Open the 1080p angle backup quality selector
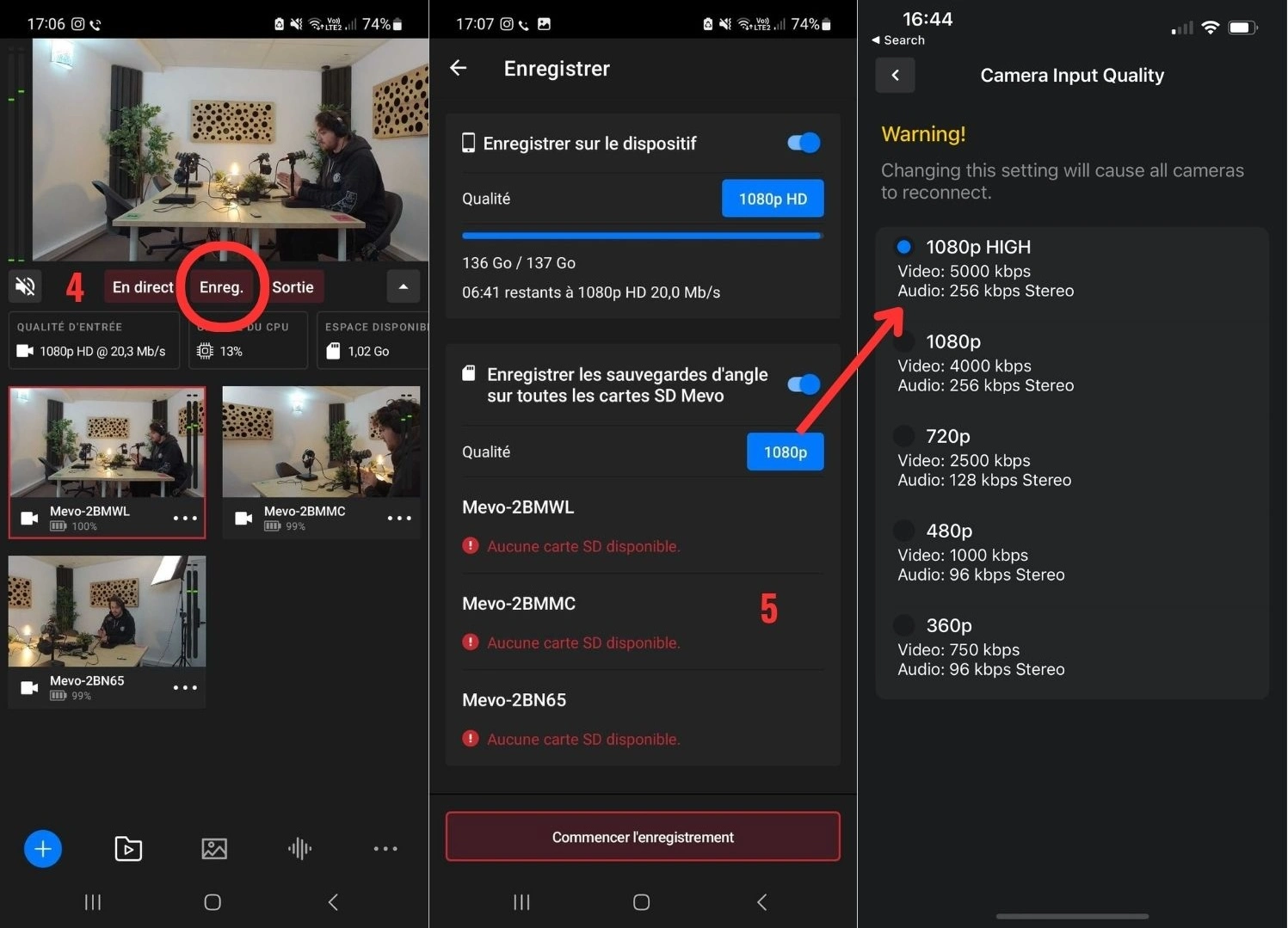Screen dimensions: 1288x928 [x=785, y=452]
